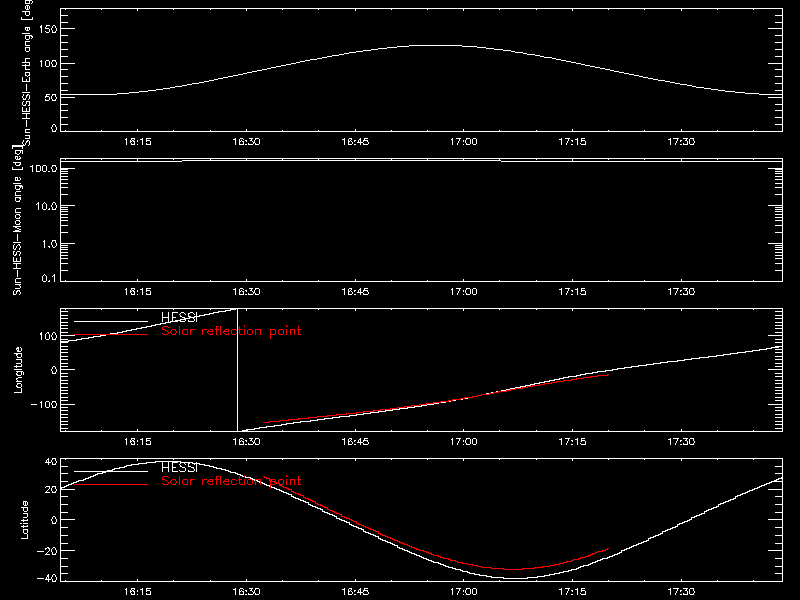
Task: Click the 100.0 tick on Moon angle axis
Action: (43, 168)
